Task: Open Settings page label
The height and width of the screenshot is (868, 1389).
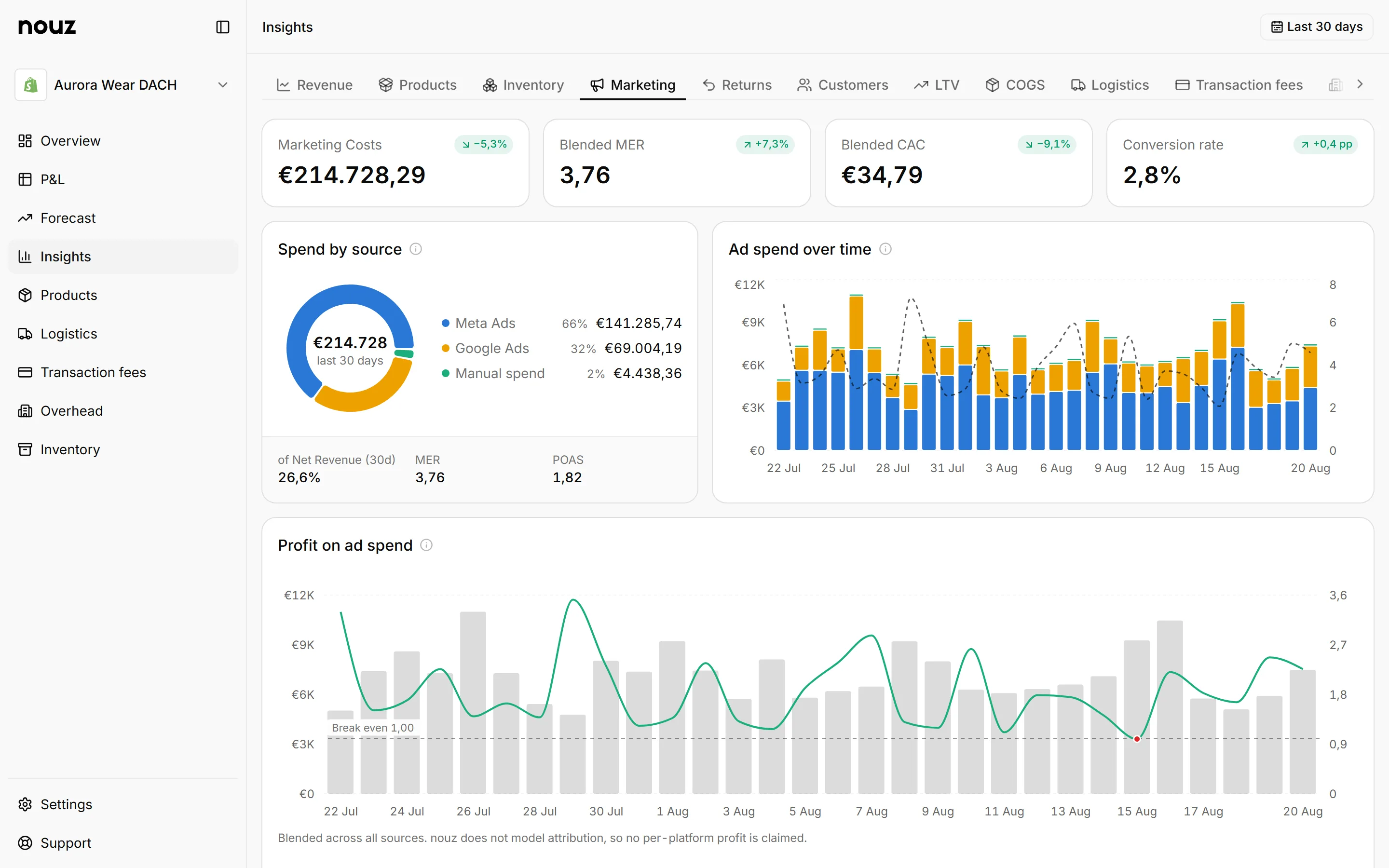Action: click(x=66, y=804)
